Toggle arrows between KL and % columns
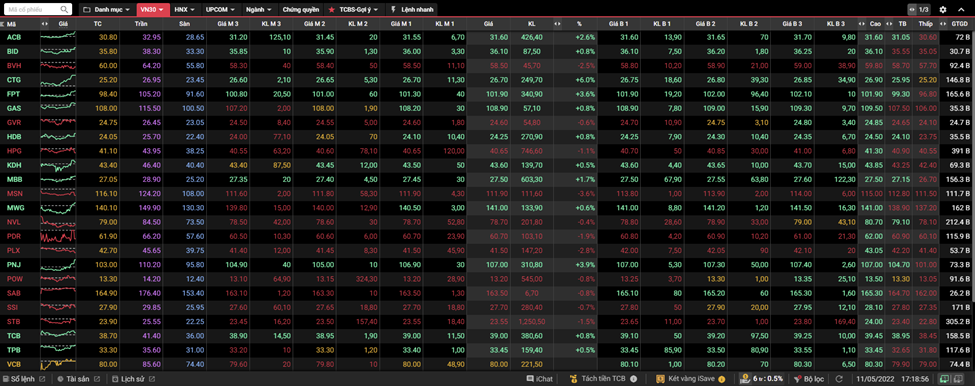Viewport: 975px width, 386px height. click(558, 24)
